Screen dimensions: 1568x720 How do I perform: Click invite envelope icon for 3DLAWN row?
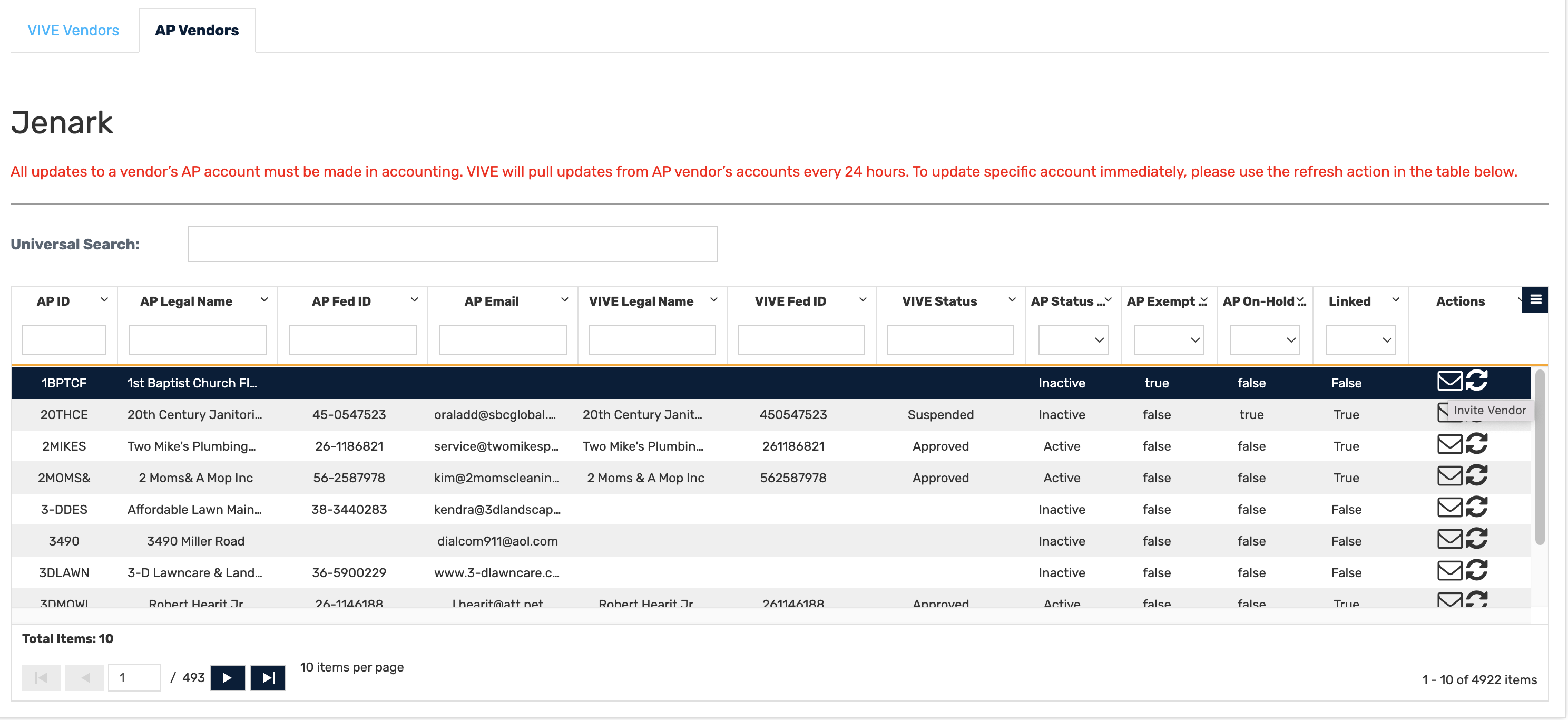click(x=1449, y=571)
